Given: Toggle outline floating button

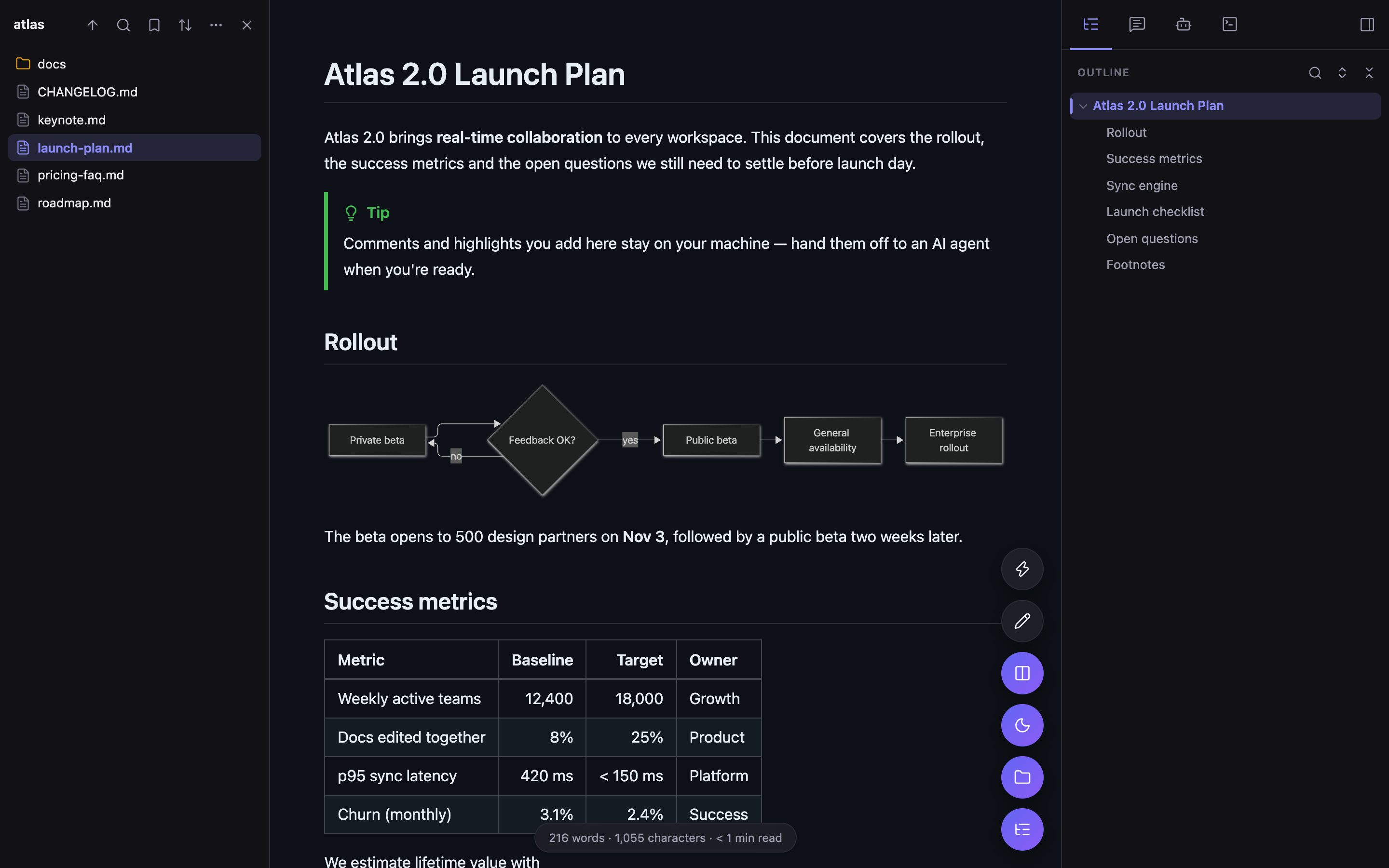Looking at the screenshot, I should (1022, 829).
